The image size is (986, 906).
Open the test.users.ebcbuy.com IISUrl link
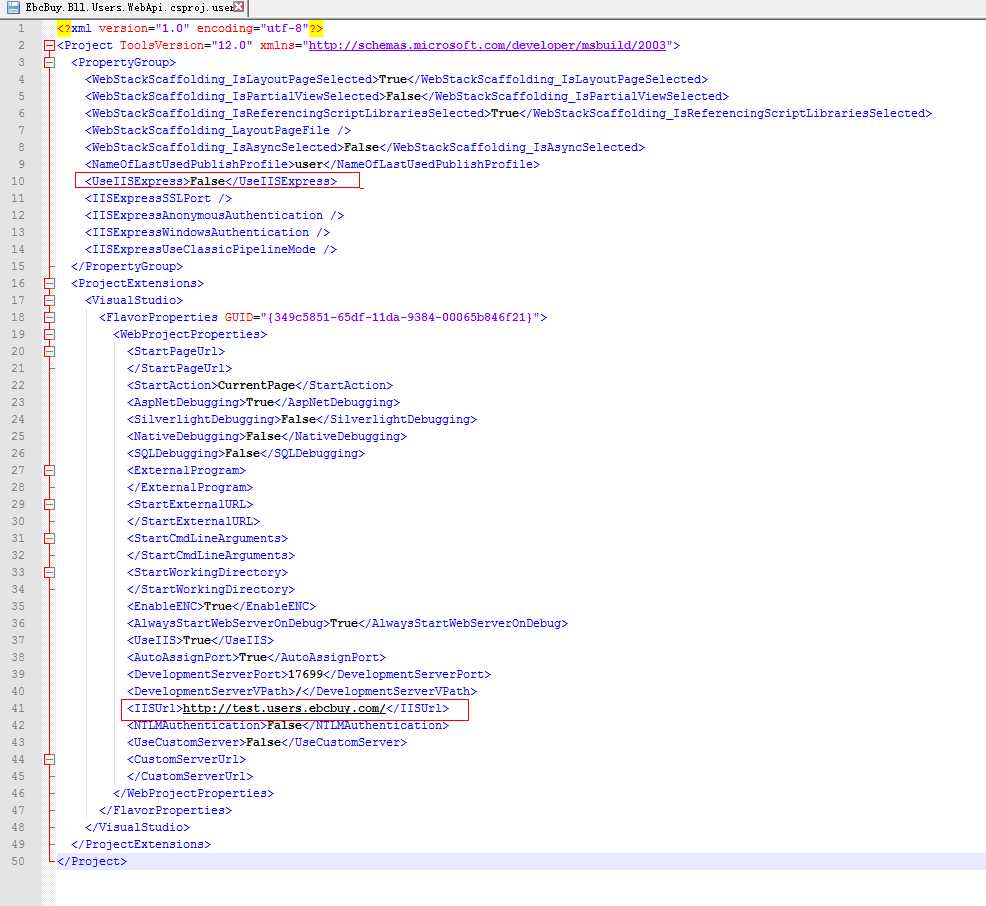[x=284, y=708]
